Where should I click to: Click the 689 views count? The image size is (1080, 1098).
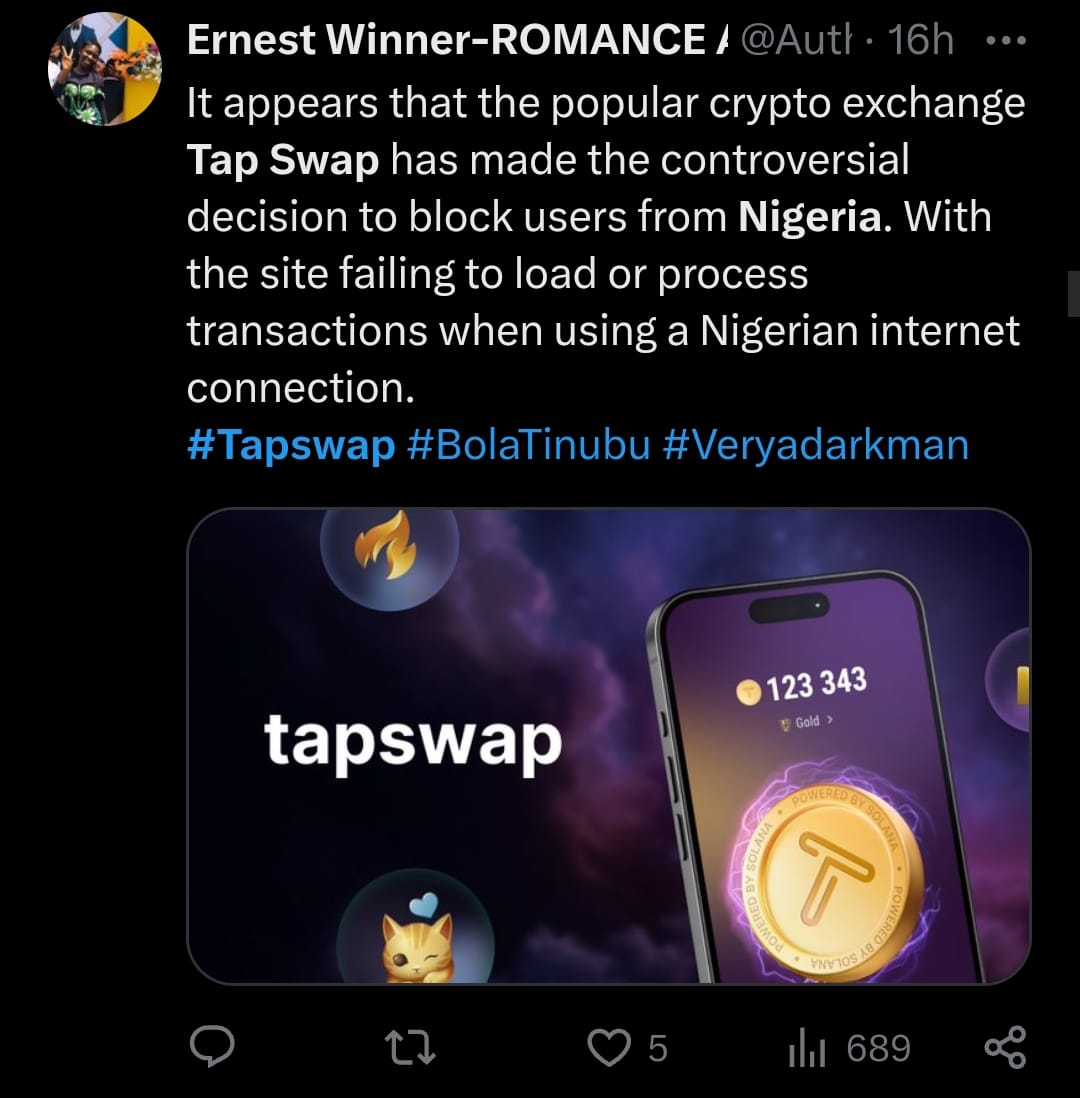coord(878,1047)
